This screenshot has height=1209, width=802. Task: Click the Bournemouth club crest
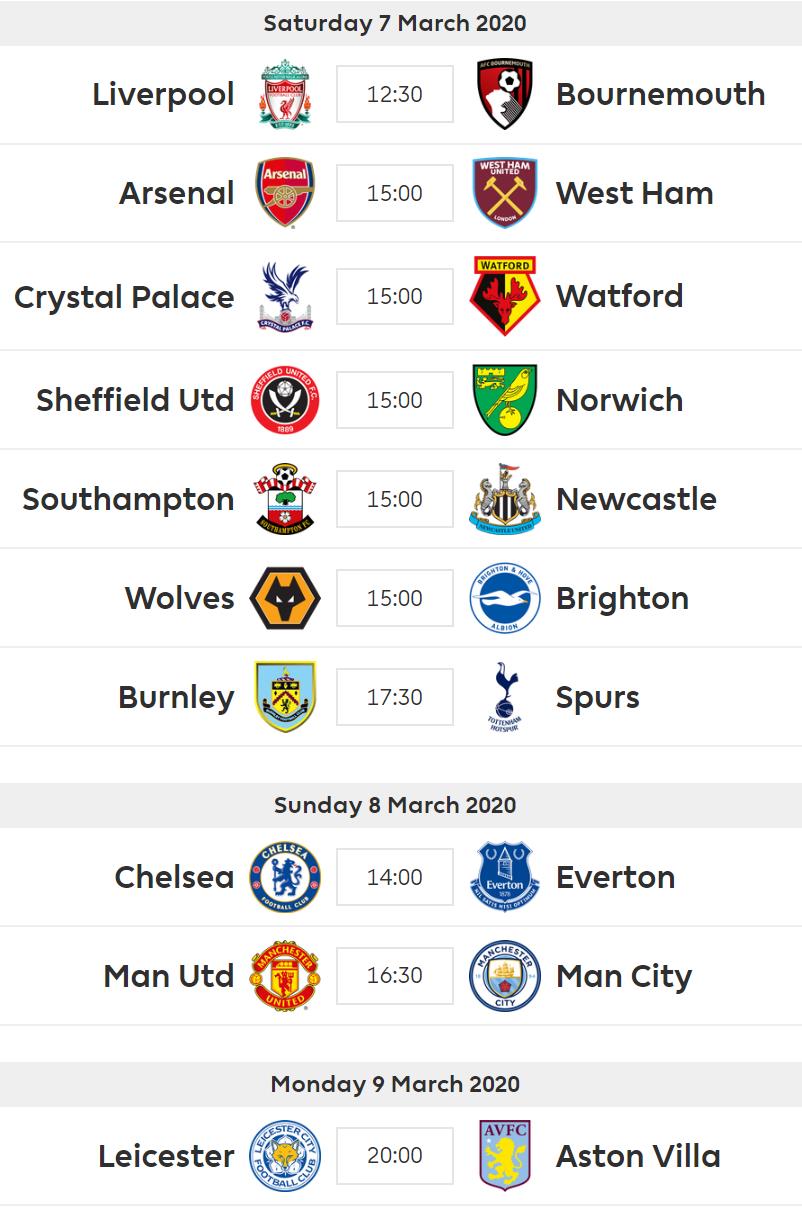point(504,94)
